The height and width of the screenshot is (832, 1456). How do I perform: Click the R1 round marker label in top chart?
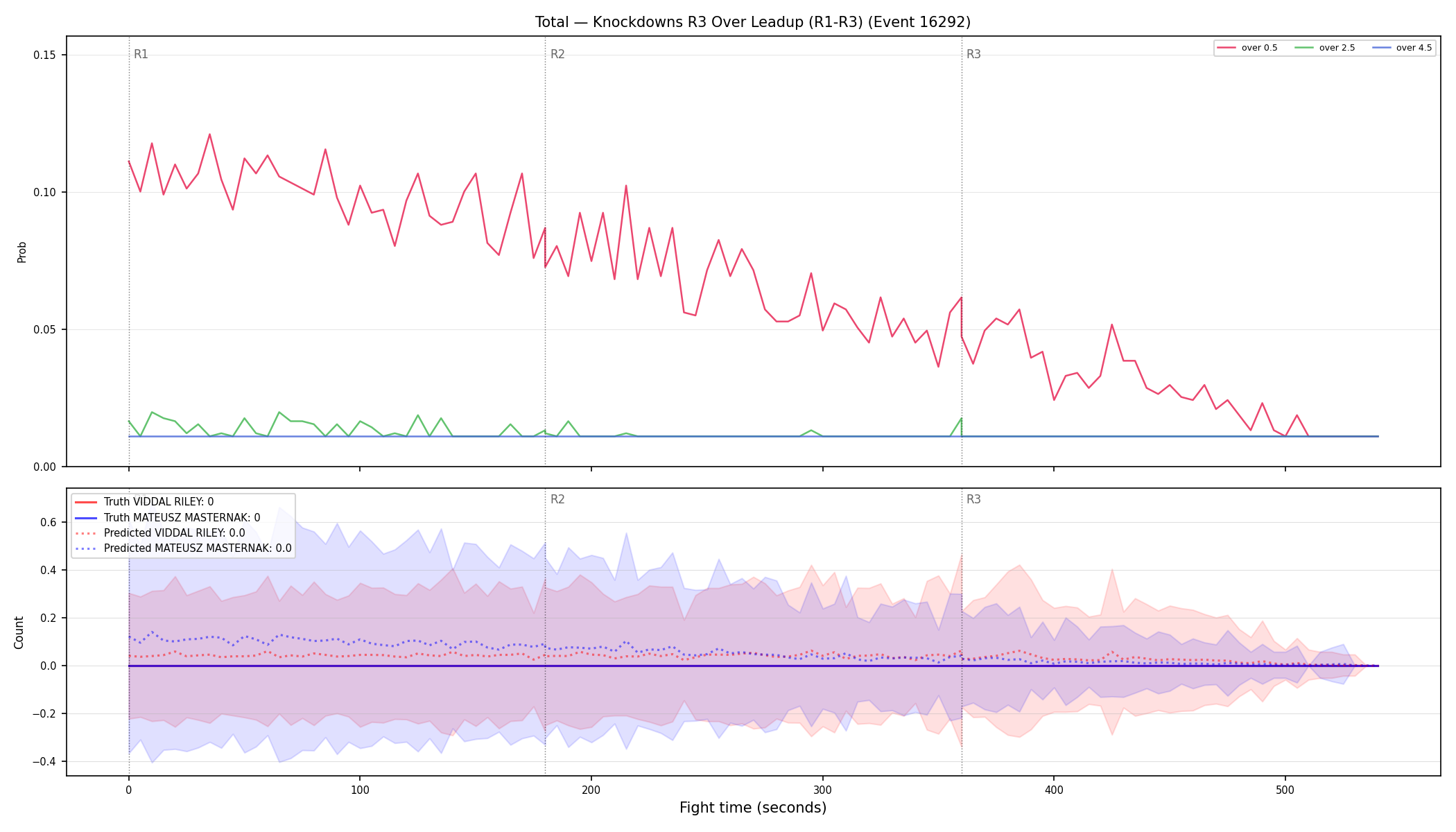coord(141,54)
